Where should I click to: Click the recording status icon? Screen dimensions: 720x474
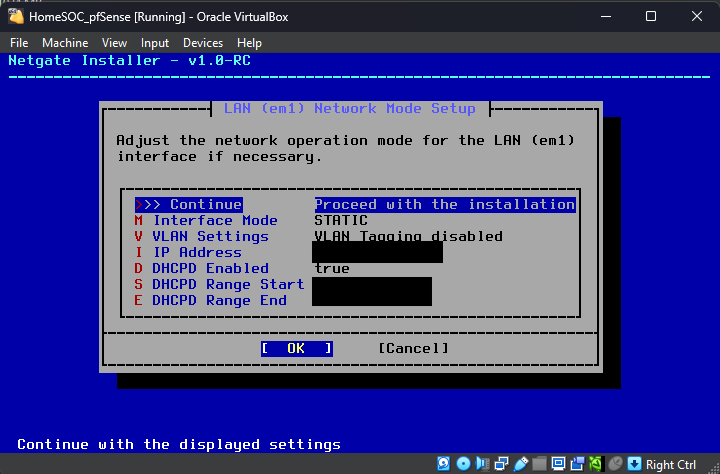[577, 464]
